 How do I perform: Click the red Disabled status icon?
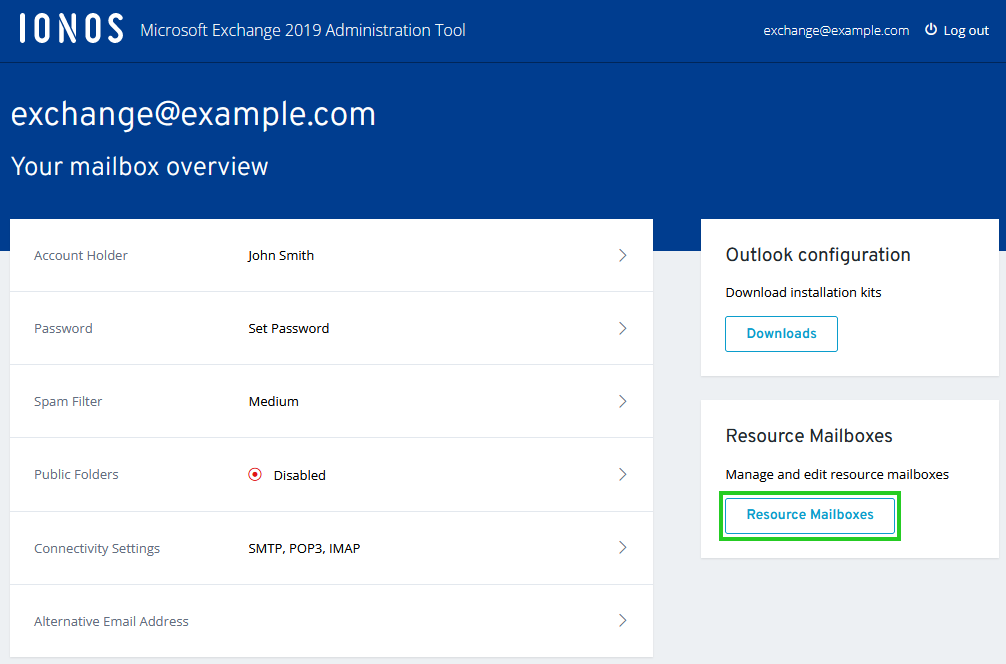pyautogui.click(x=255, y=475)
